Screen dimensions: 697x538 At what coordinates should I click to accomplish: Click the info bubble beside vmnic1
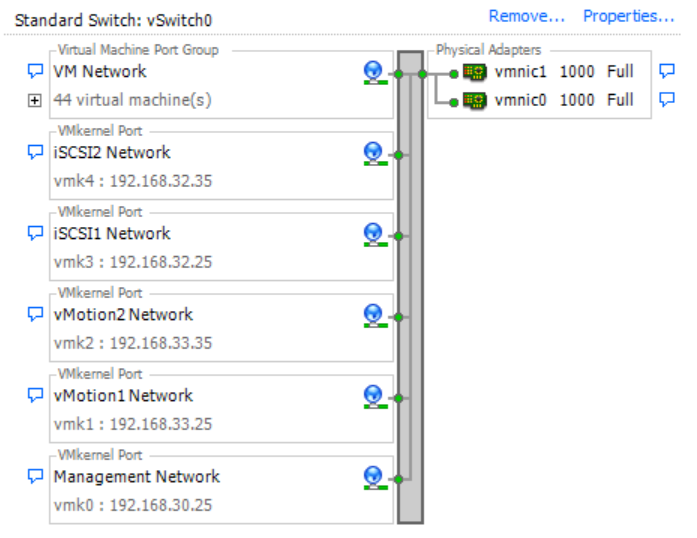pyautogui.click(x=667, y=71)
